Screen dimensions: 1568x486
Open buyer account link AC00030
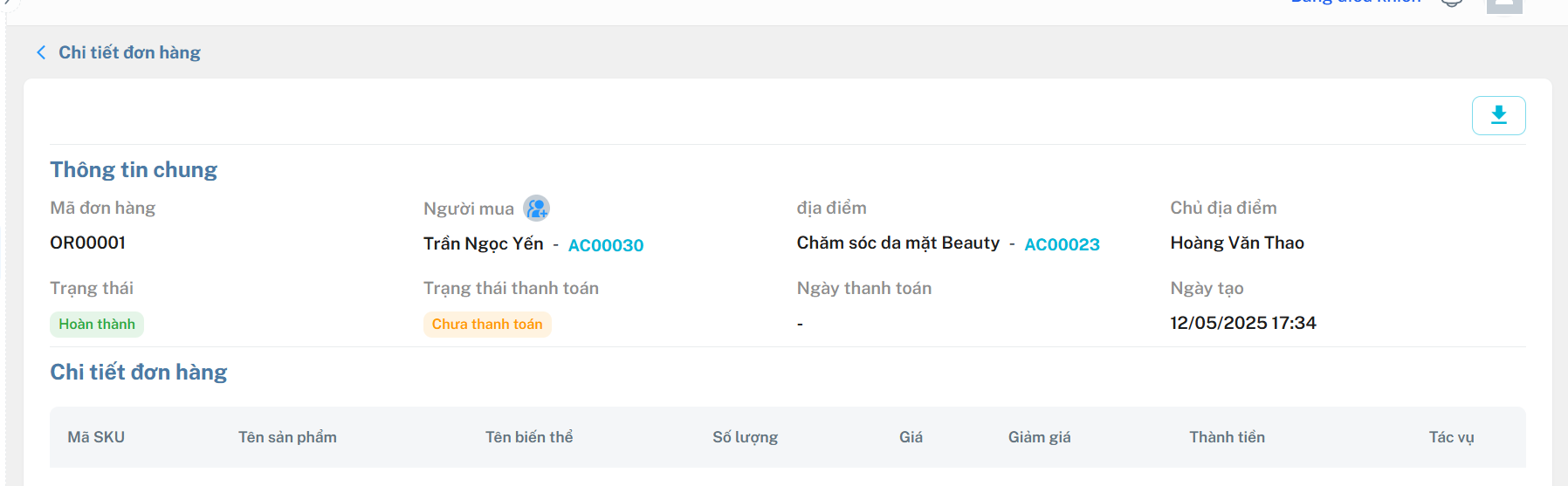pyautogui.click(x=606, y=245)
